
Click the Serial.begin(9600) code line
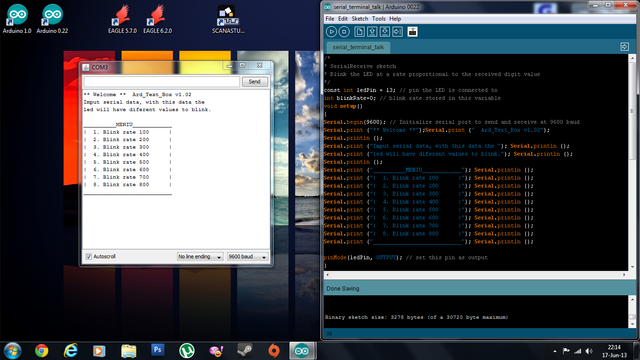coord(451,122)
